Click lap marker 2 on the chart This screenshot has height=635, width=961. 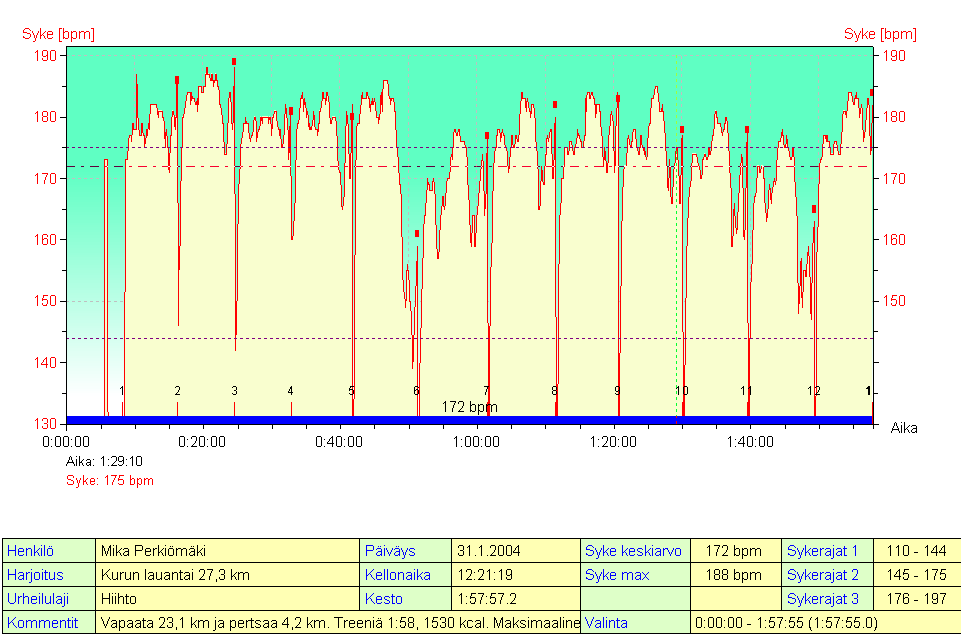pyautogui.click(x=178, y=391)
